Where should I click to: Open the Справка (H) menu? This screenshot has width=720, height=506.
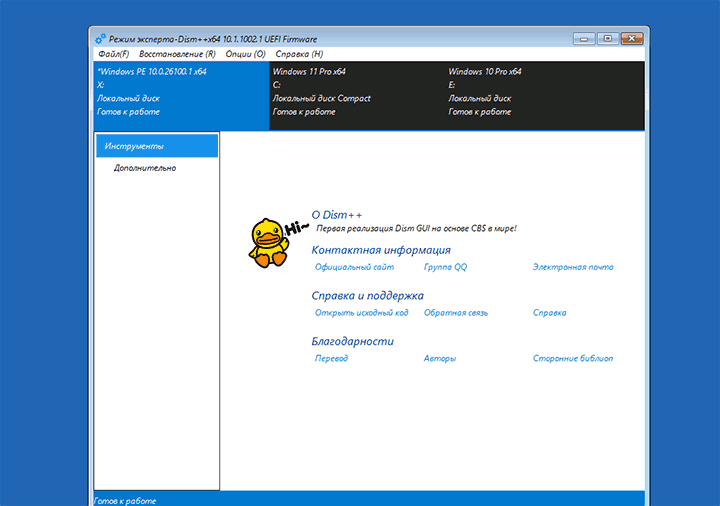coord(299,54)
